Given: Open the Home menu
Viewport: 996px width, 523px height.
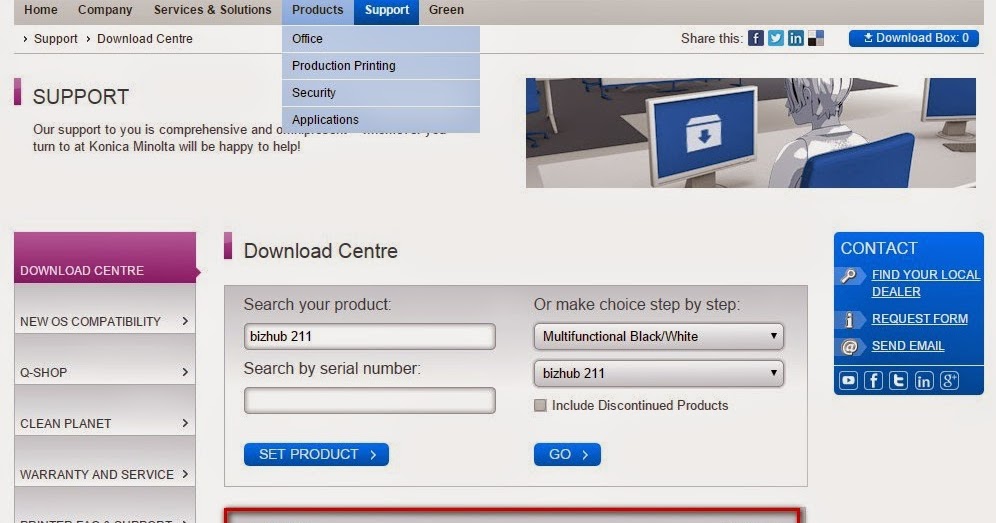Looking at the screenshot, I should pos(41,10).
